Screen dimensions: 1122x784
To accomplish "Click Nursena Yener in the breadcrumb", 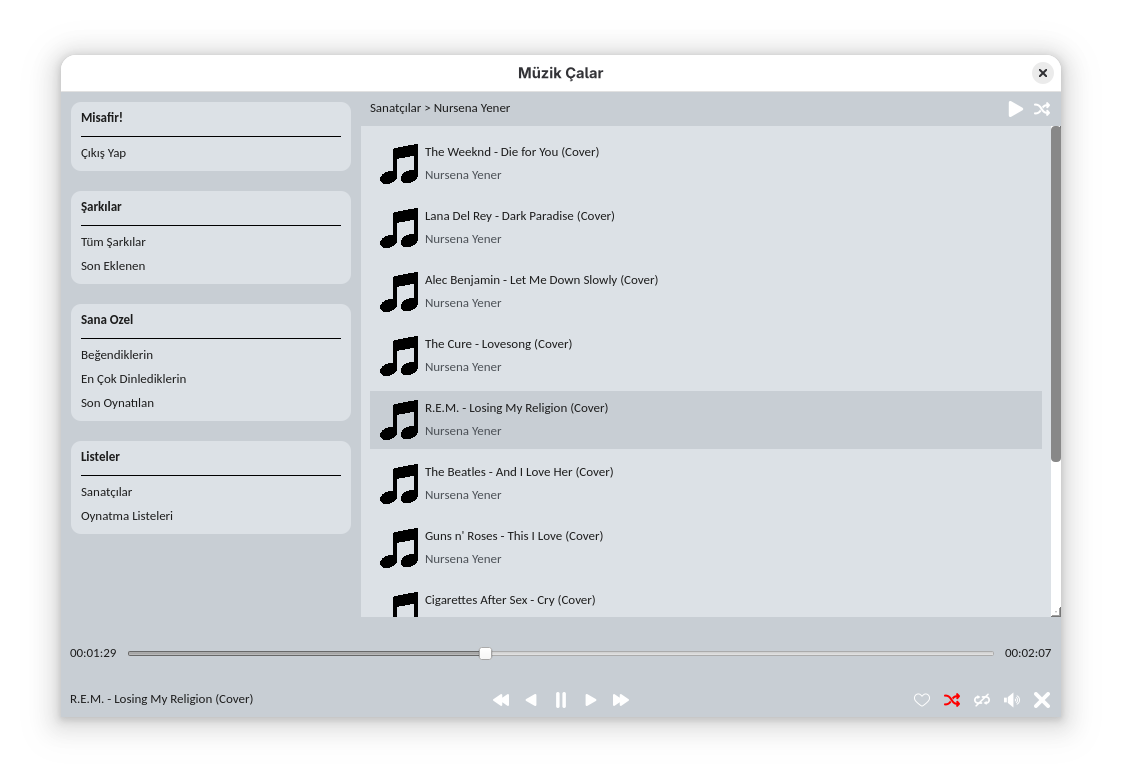I will [x=472, y=108].
